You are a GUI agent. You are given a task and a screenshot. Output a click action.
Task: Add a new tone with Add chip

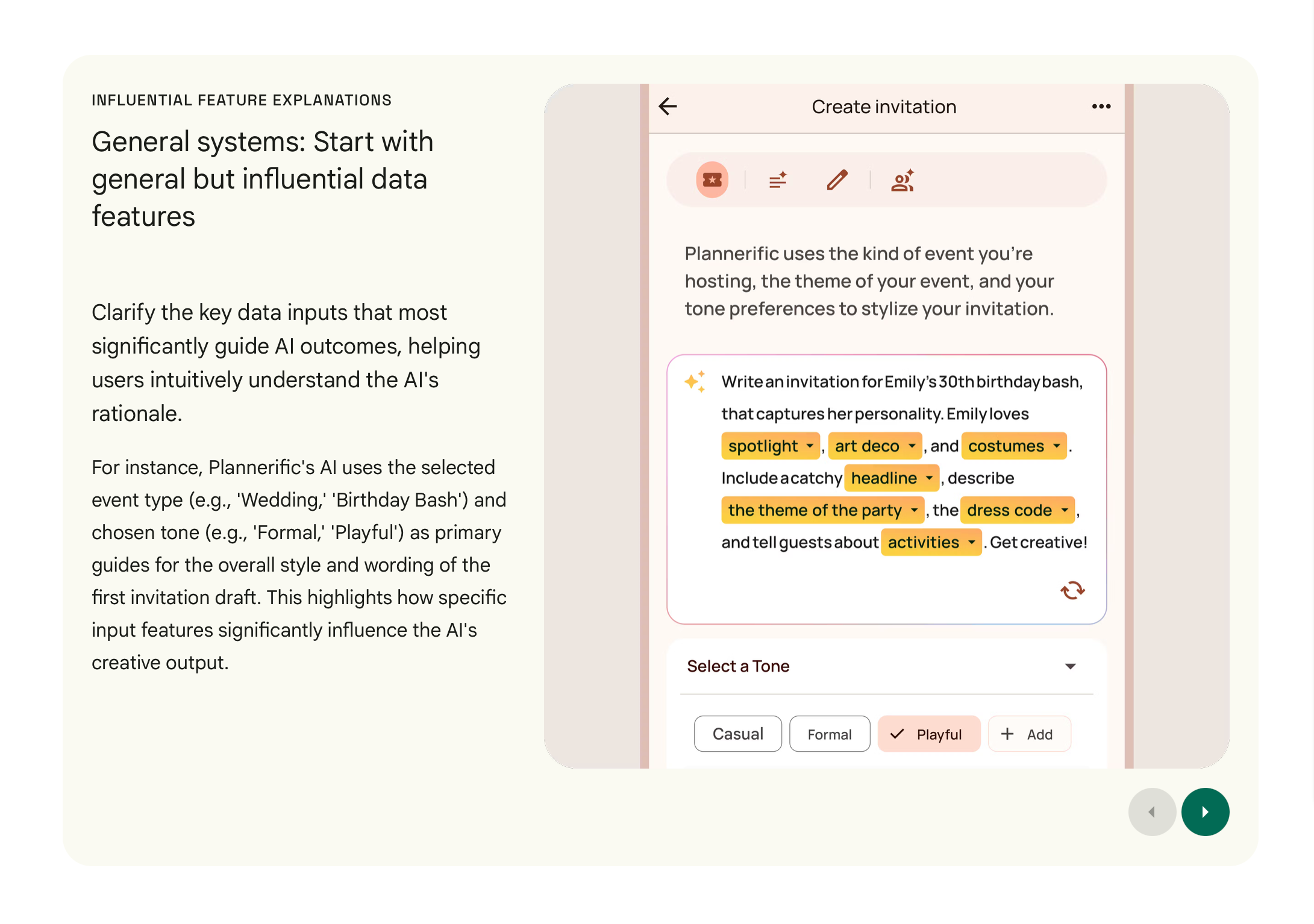[x=1029, y=734]
